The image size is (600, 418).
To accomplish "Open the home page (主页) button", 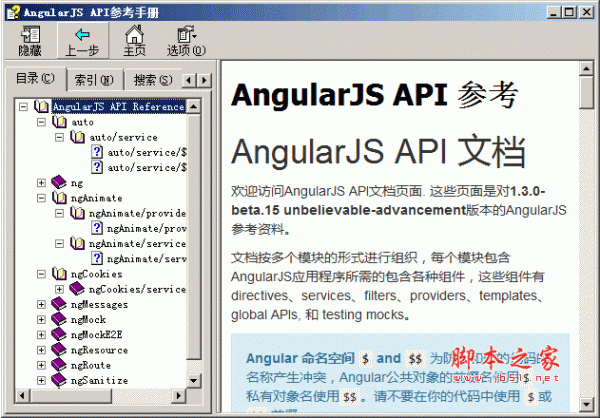I will click(x=134, y=41).
